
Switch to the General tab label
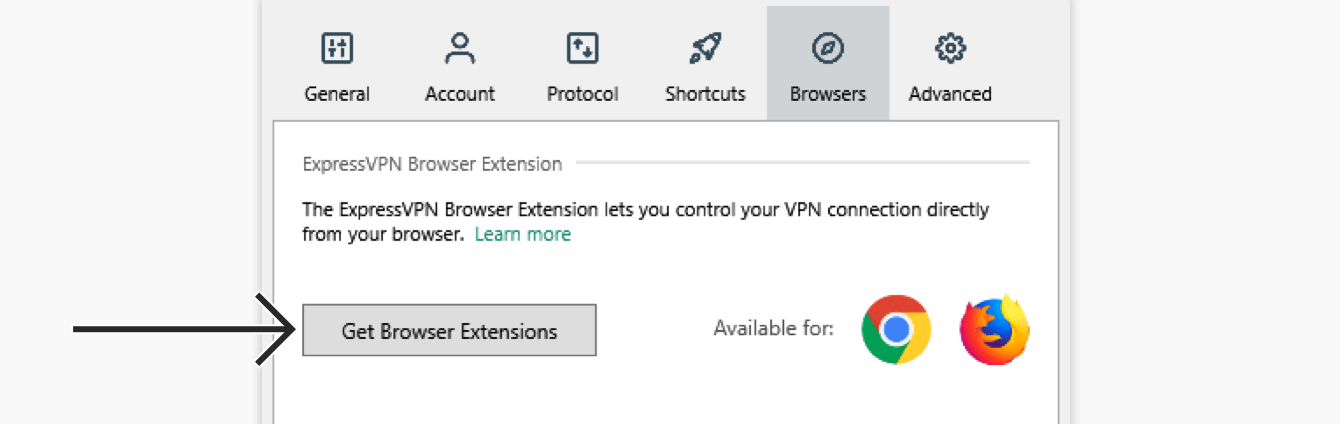click(337, 94)
